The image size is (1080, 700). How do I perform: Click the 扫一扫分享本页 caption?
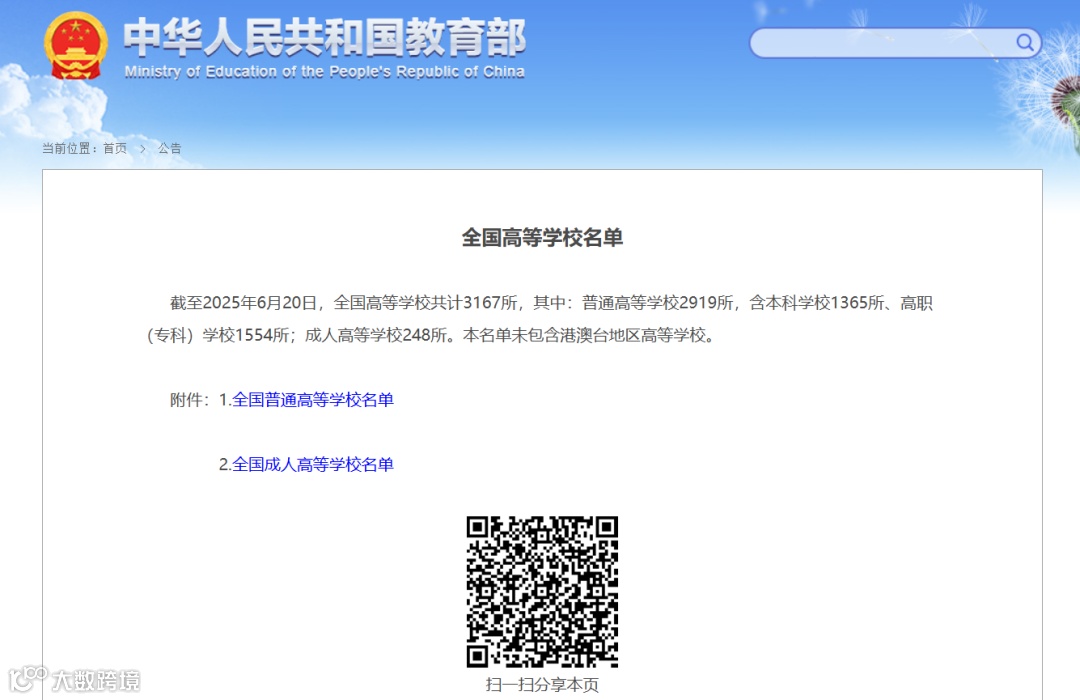point(542,684)
